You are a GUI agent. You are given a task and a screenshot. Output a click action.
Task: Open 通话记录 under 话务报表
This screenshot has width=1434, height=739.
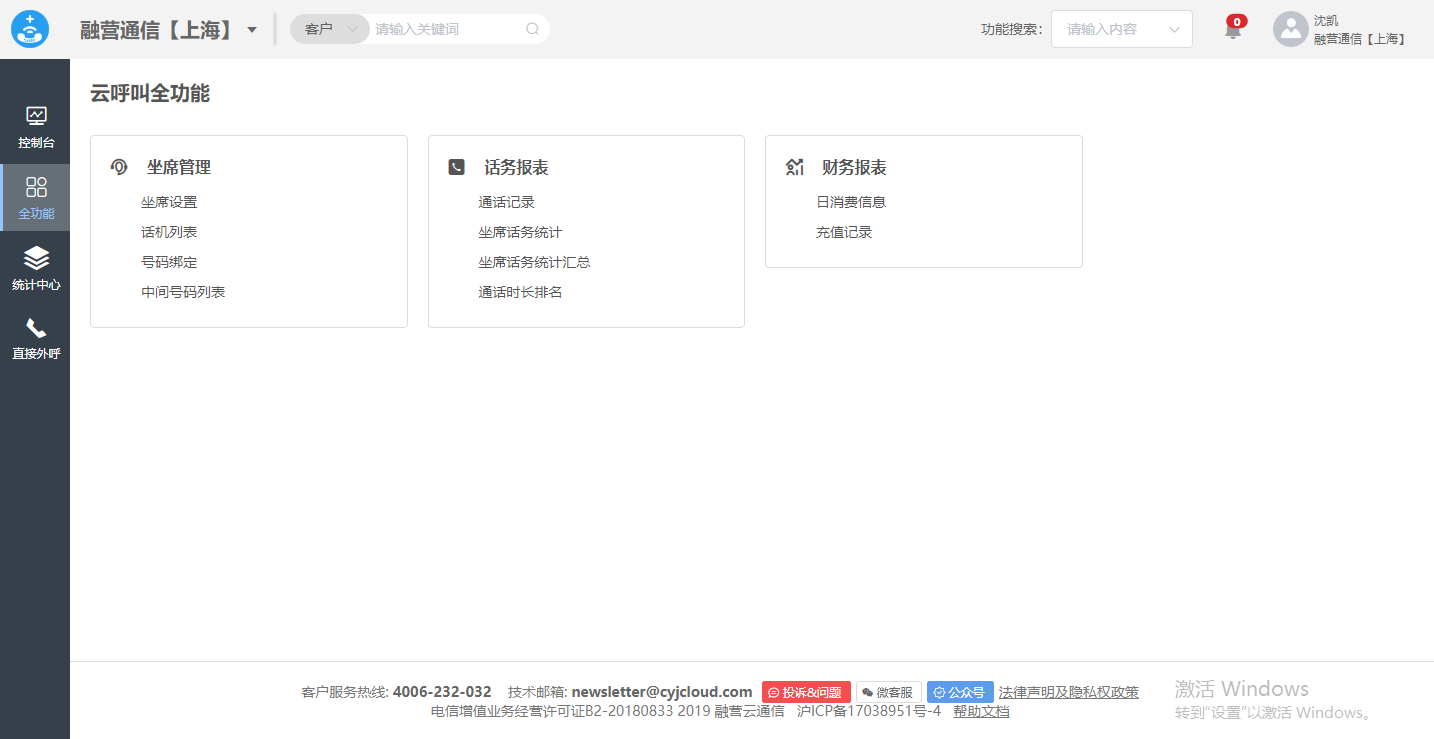click(x=506, y=202)
